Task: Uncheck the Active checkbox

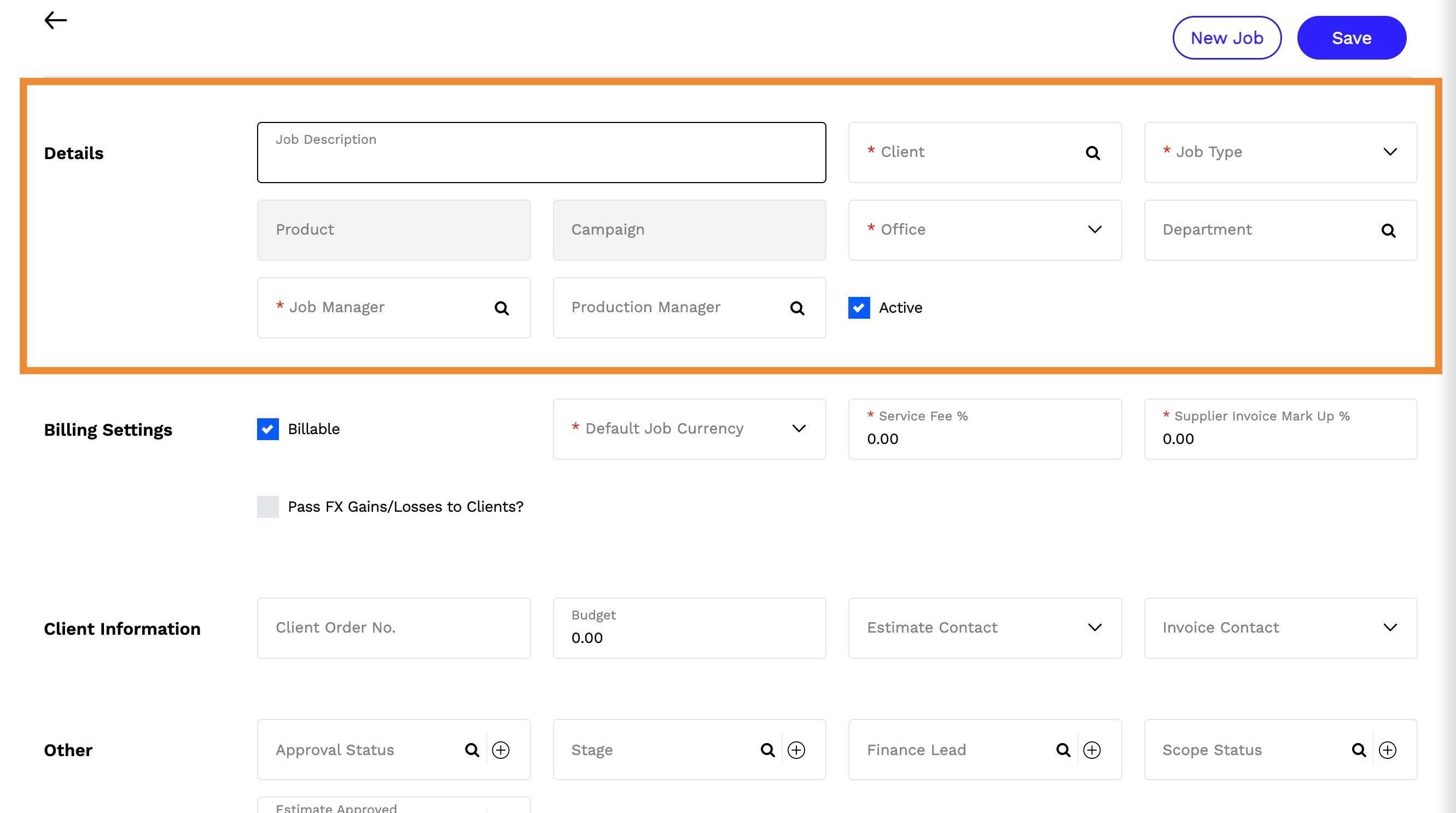Action: tap(859, 308)
